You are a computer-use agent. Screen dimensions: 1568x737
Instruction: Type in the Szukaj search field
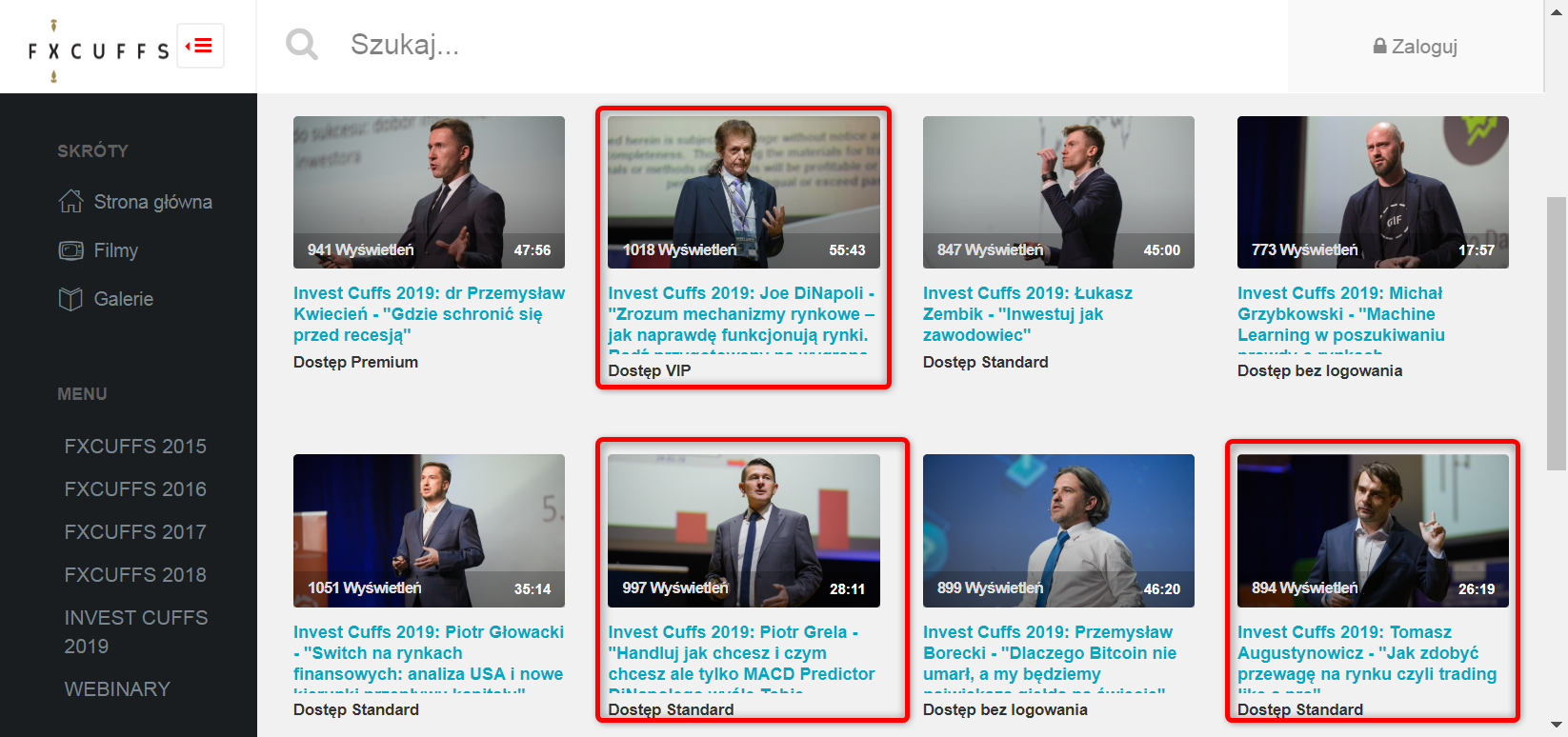coord(762,45)
